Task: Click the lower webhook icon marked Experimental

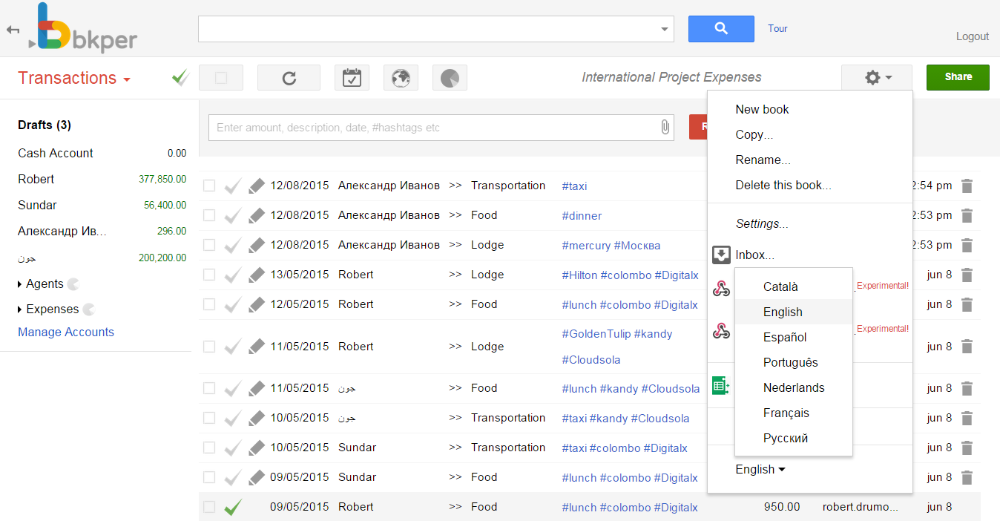Action: 721,331
